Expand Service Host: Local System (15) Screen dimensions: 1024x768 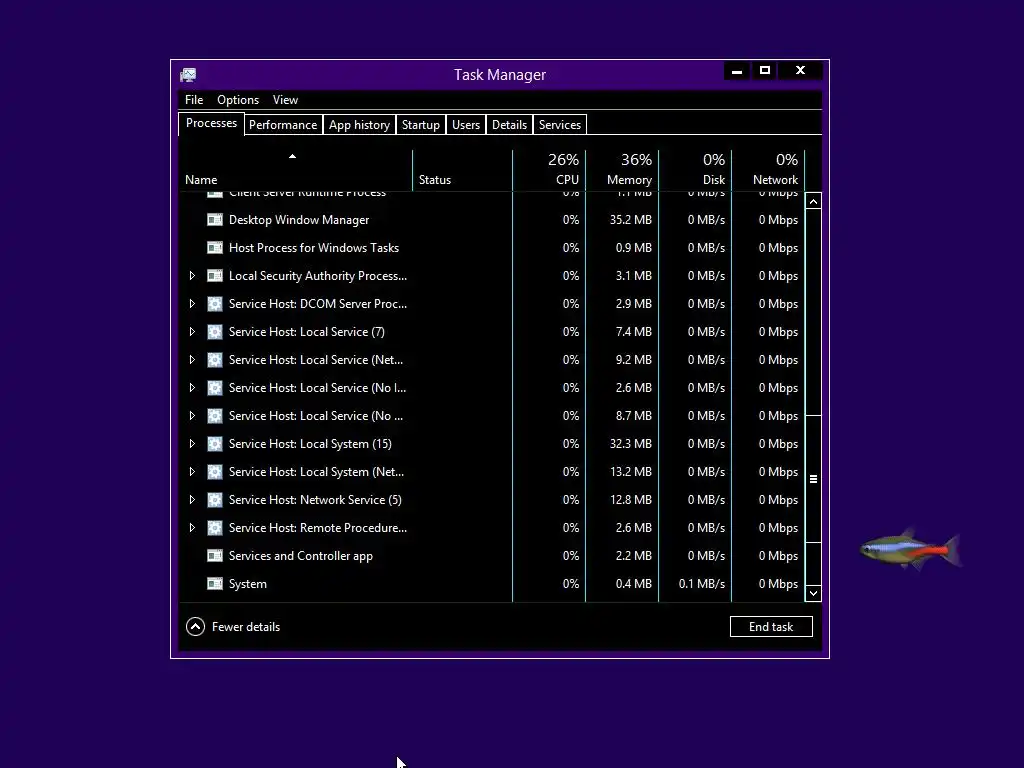(192, 444)
